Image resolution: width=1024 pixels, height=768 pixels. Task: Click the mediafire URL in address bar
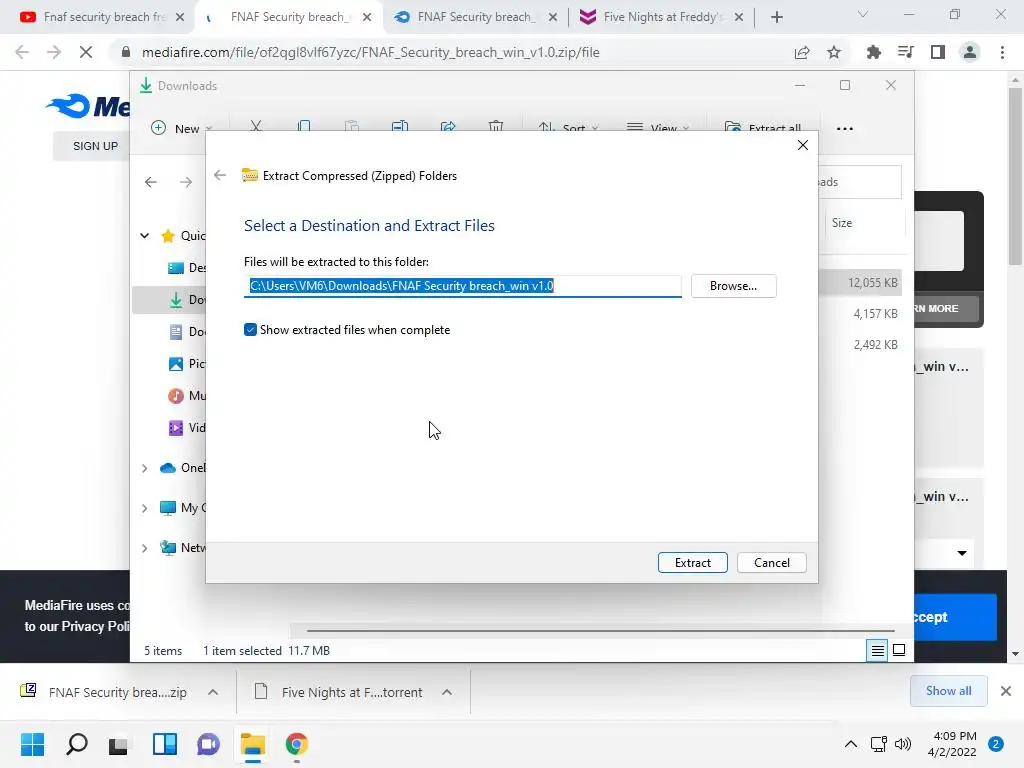(370, 52)
